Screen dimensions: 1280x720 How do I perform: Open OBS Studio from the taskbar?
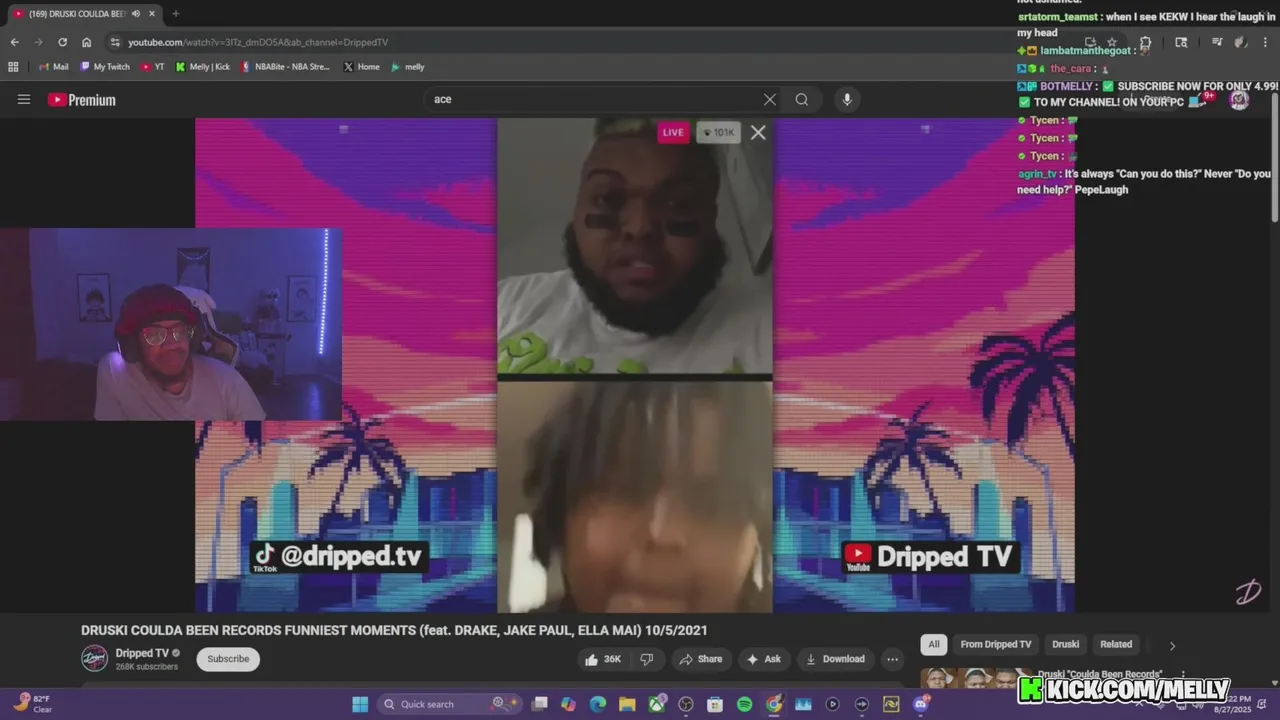point(686,704)
